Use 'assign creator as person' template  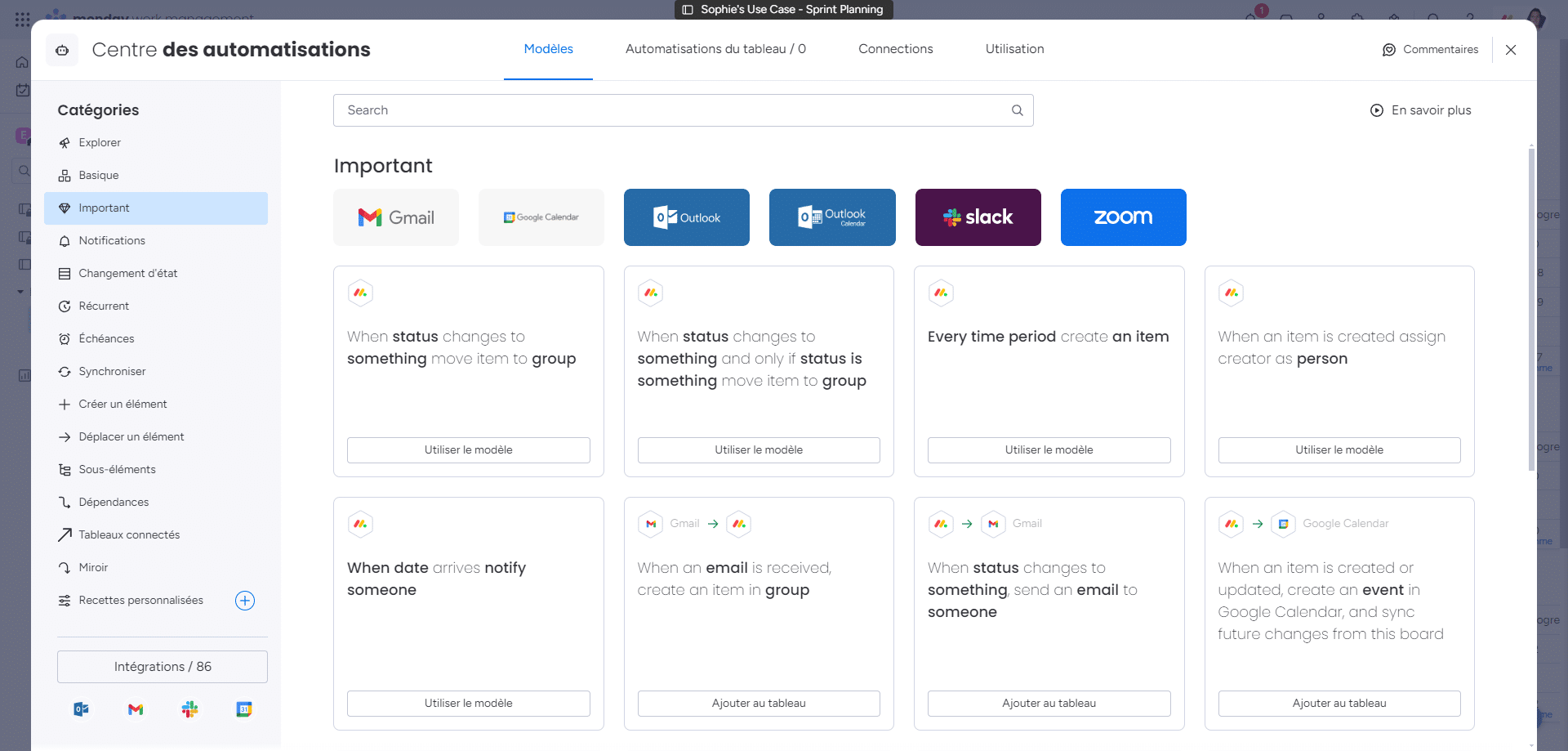[x=1339, y=450]
